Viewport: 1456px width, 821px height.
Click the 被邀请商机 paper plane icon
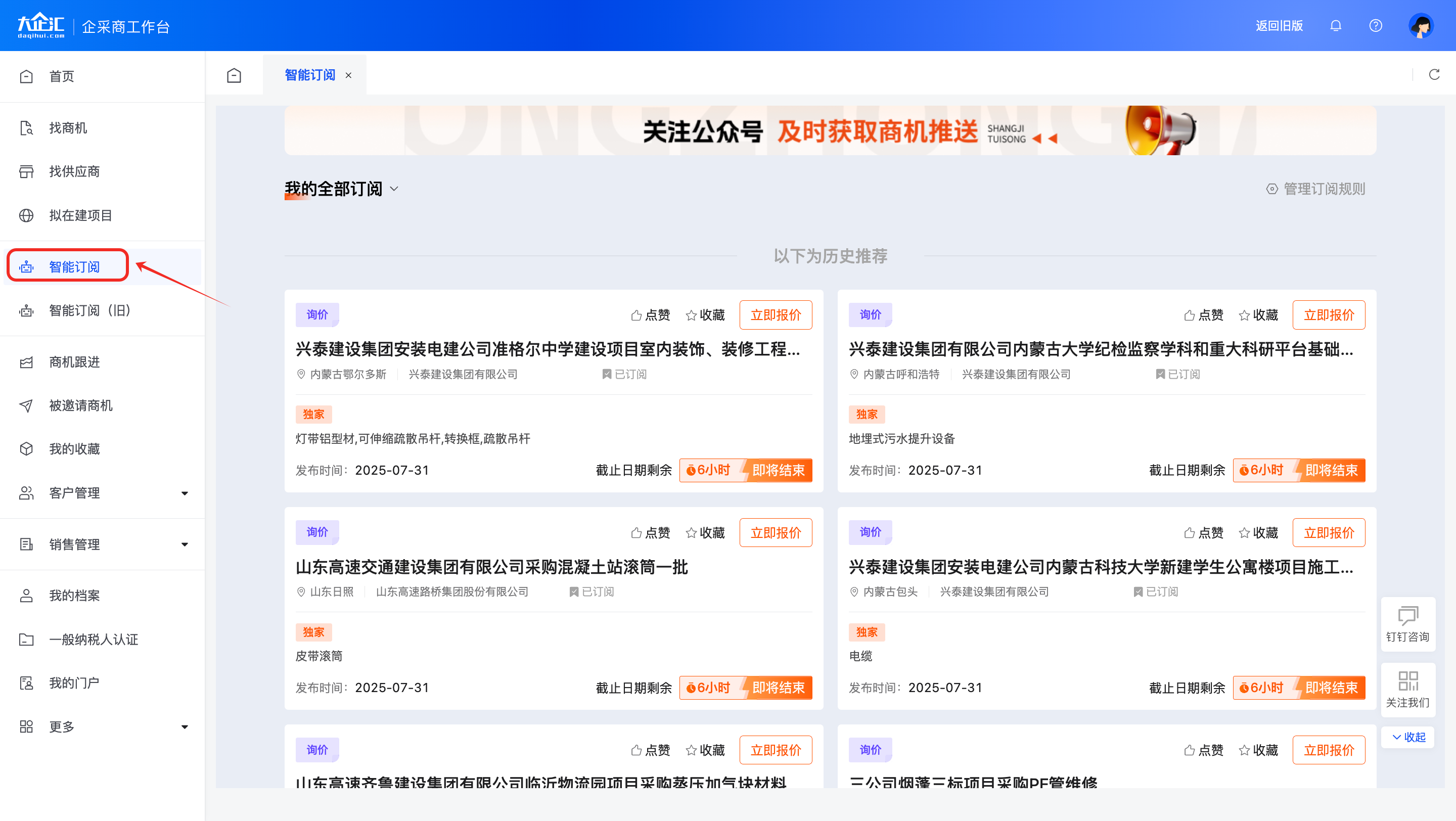26,405
